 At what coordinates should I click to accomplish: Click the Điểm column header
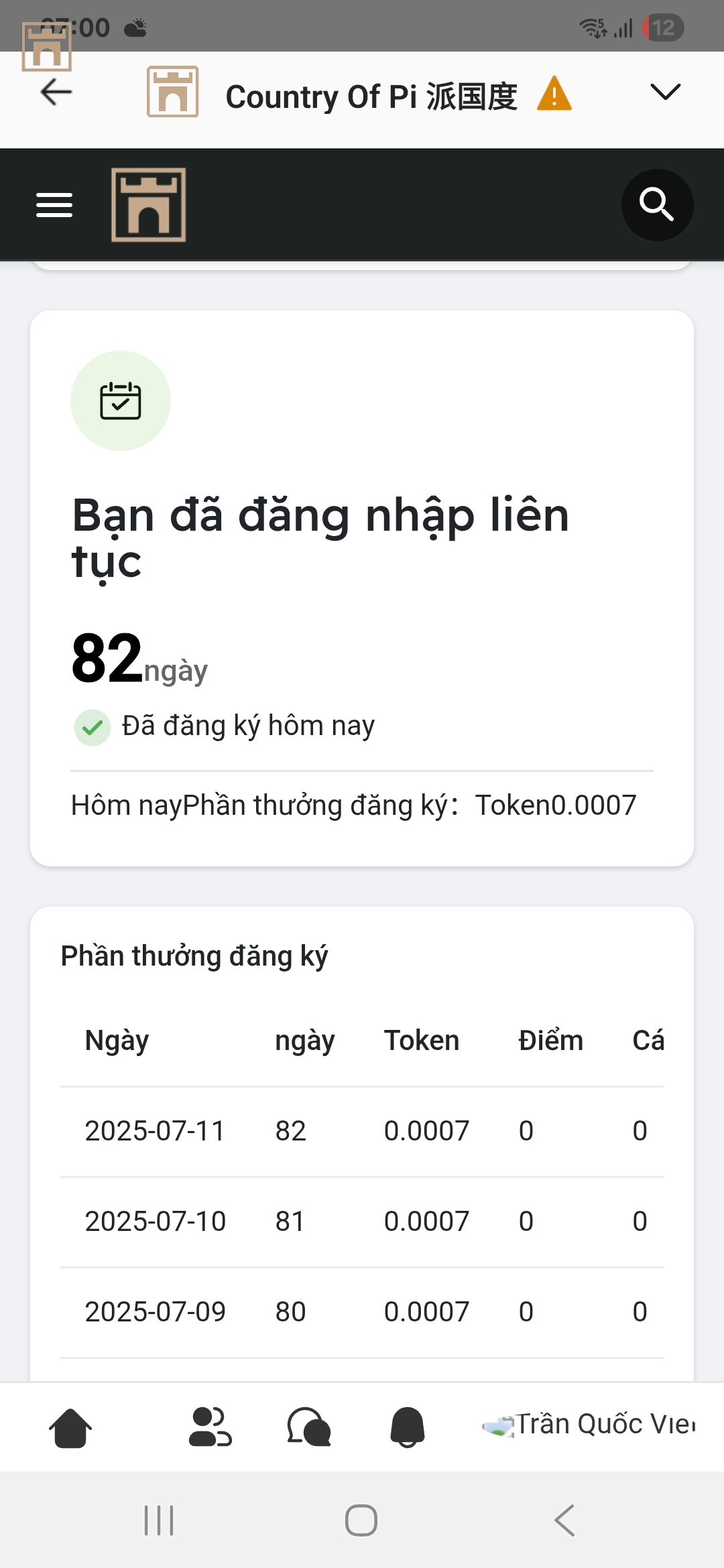[551, 1041]
